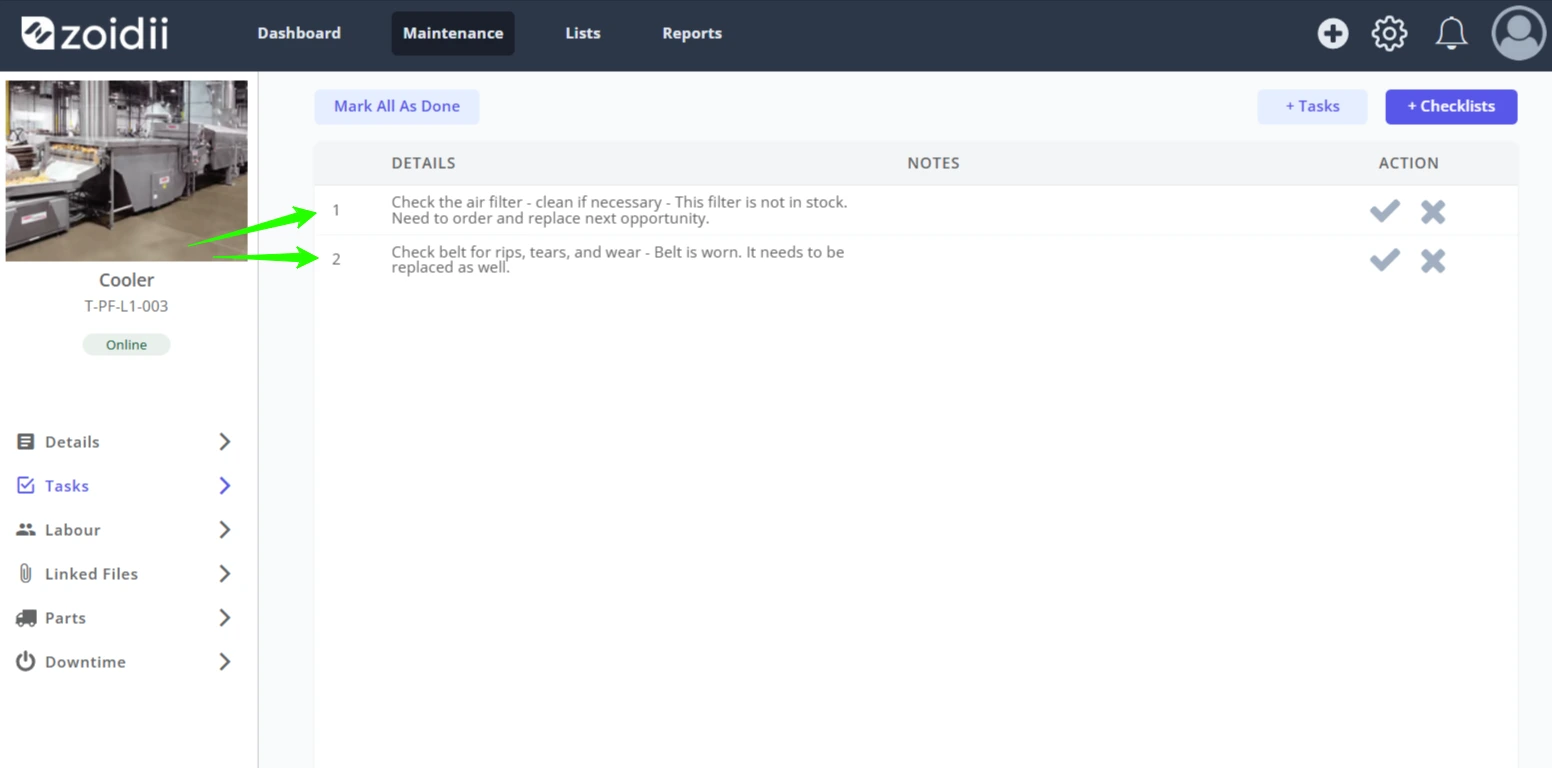Click the air filter task description
This screenshot has height=768, width=1552.
click(619, 210)
